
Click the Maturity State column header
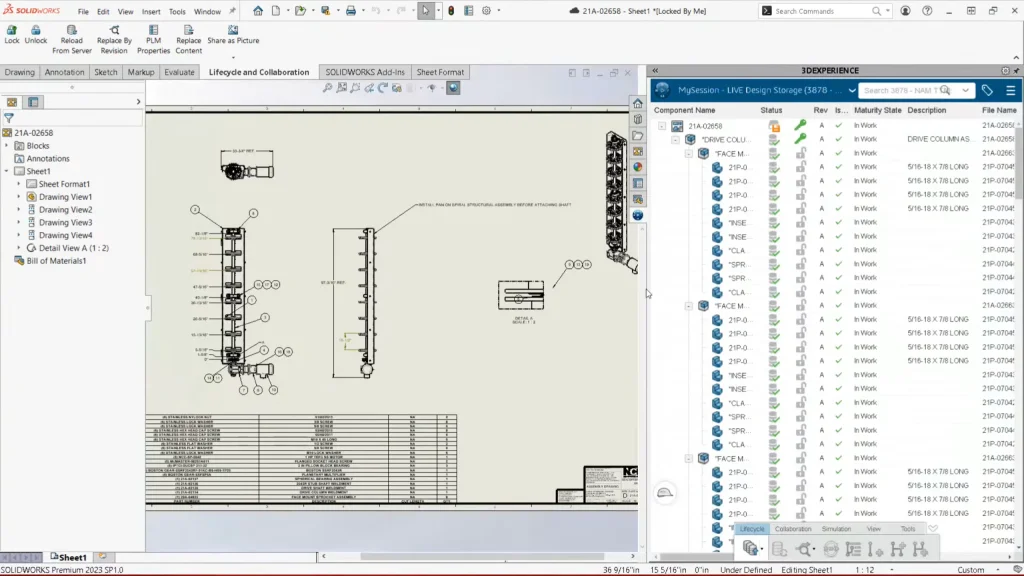(x=877, y=110)
